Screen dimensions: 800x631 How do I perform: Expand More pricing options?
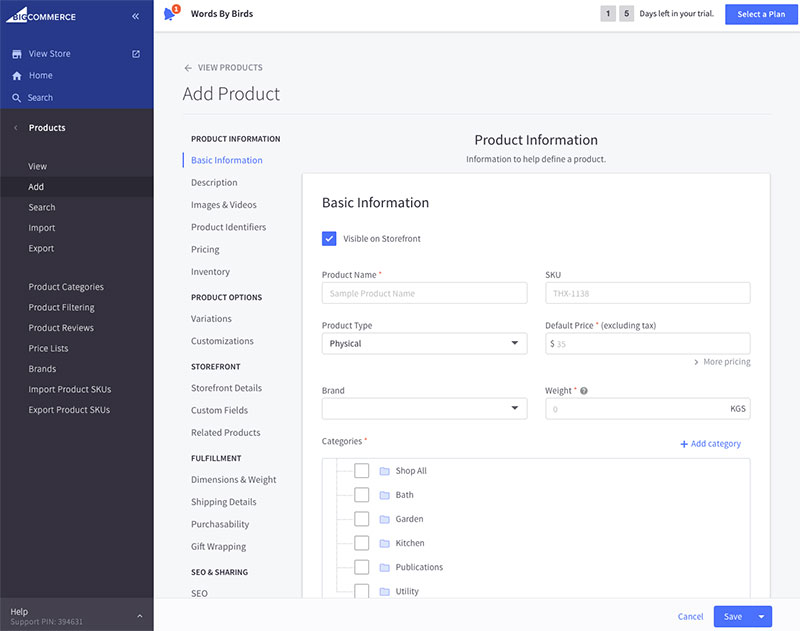tap(722, 362)
